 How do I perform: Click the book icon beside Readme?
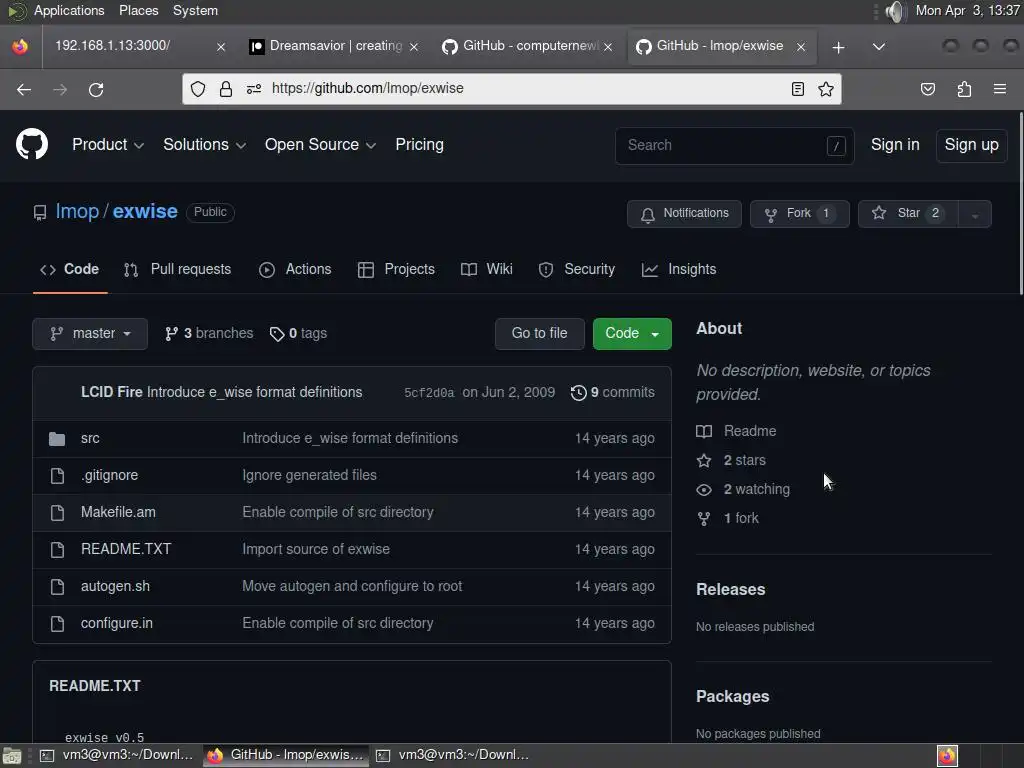coord(704,431)
